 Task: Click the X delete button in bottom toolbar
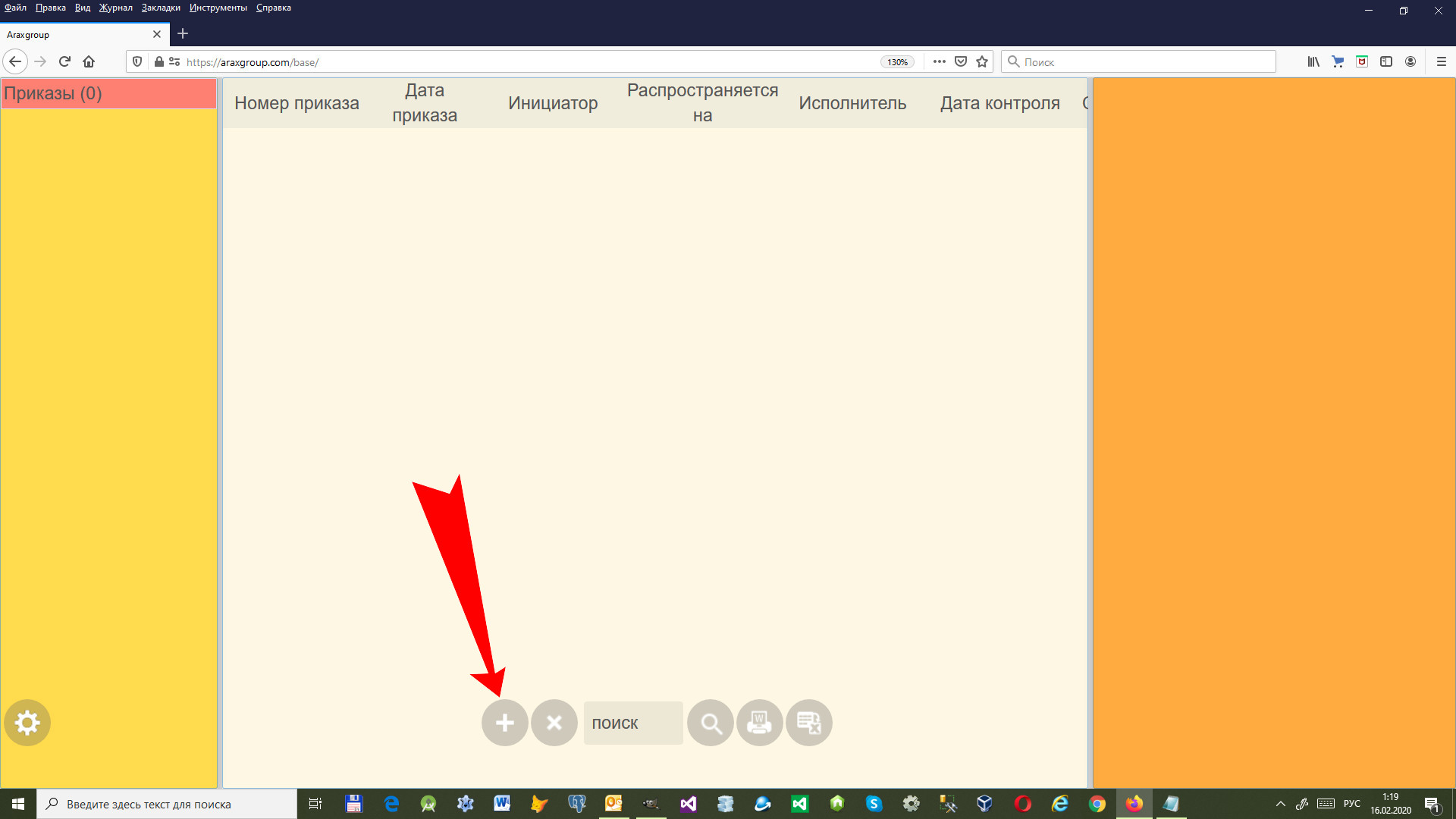(554, 723)
